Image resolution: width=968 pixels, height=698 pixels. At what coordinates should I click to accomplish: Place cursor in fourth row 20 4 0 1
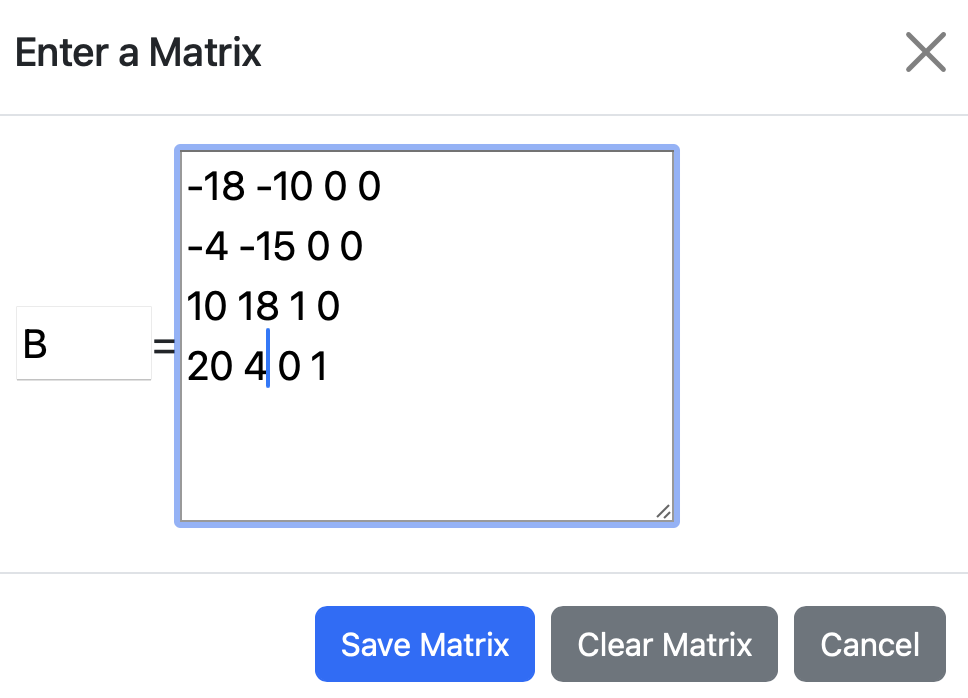click(257, 368)
